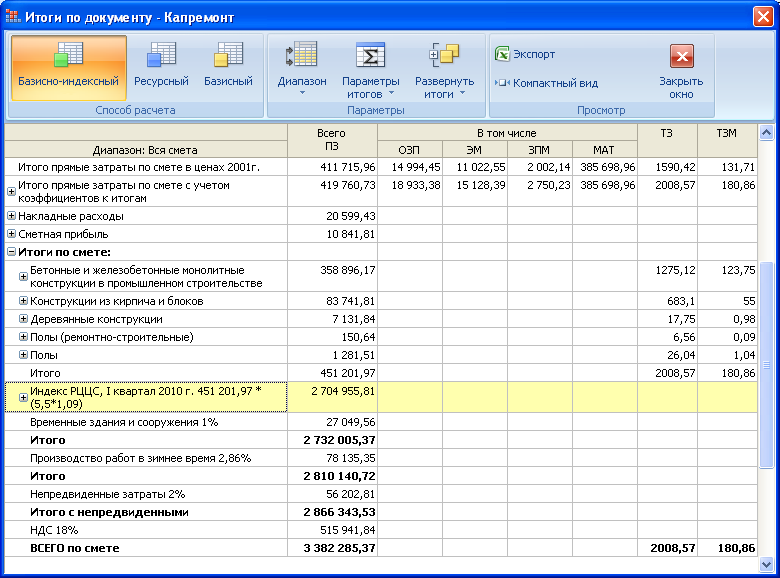Expand the Сметная прибыль row
Screen dimensions: 780x578
(x=11, y=234)
